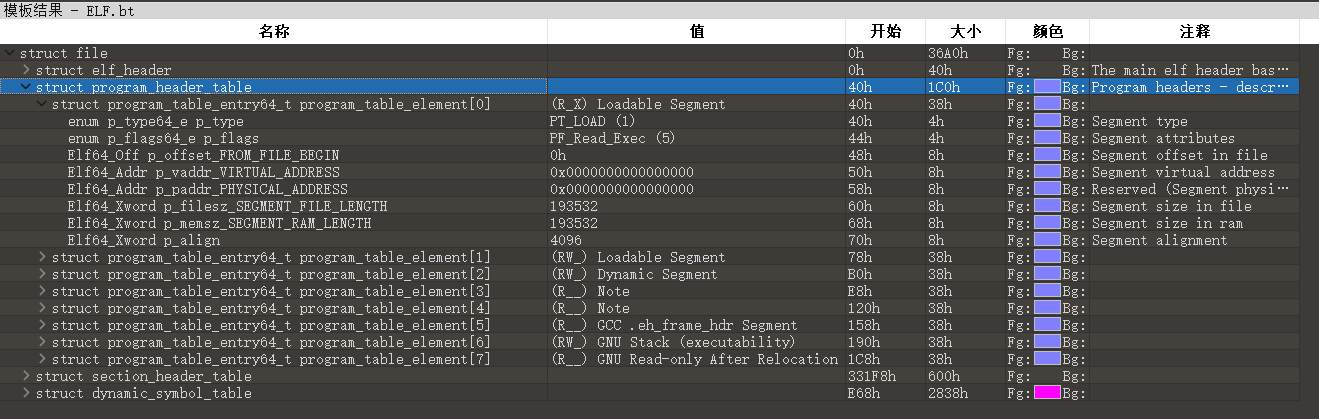
Task: Expand program_table_element[5] eh_frame_hdr entry
Action: (x=42, y=325)
